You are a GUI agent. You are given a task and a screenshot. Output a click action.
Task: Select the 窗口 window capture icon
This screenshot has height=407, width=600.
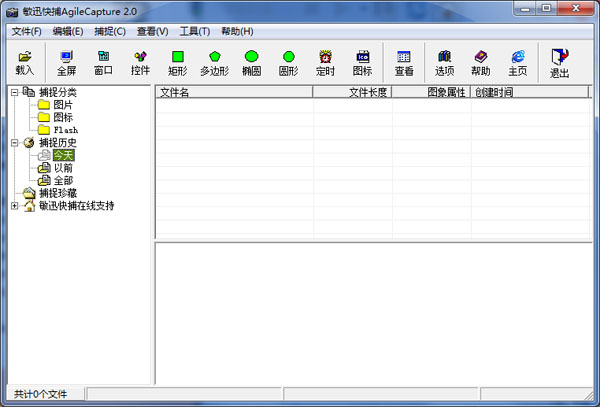[103, 63]
